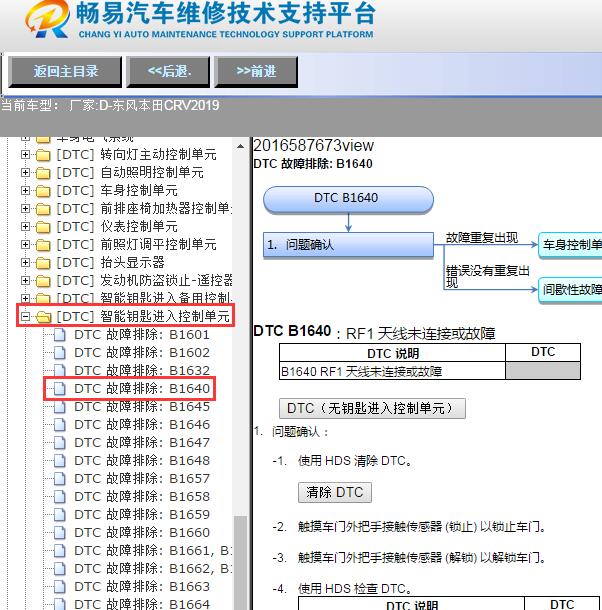Open tree item DTC 故障排除: B1602
The width and height of the screenshot is (602, 610).
142,352
